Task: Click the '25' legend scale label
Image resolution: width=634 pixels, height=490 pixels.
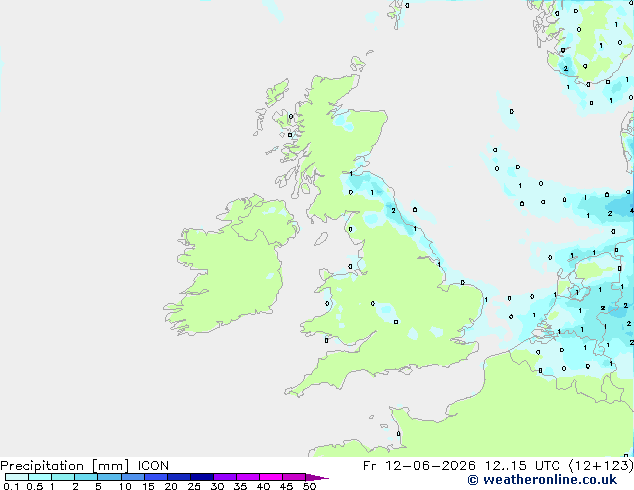Action: [194, 486]
